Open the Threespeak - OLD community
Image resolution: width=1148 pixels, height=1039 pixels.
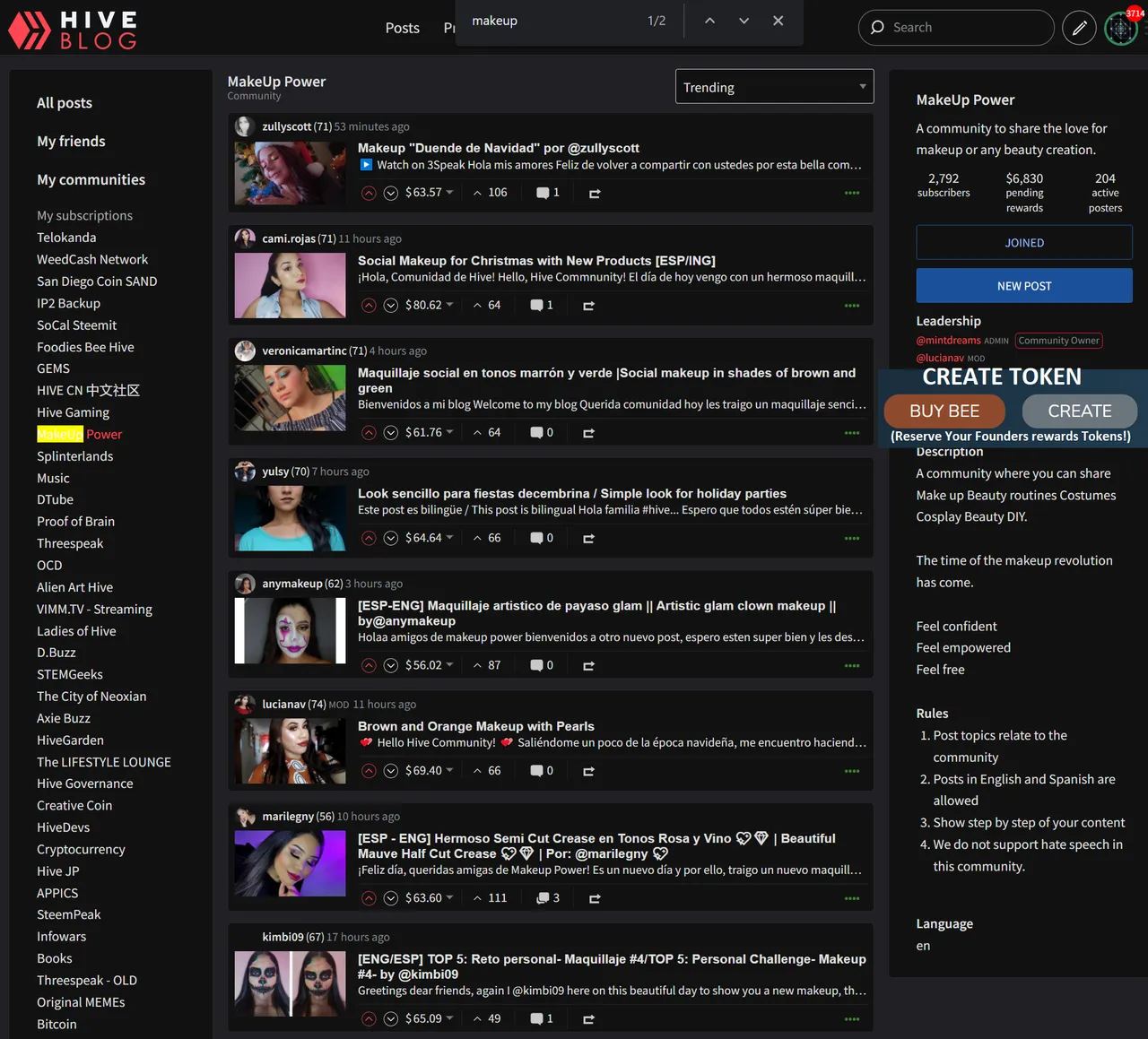(x=87, y=981)
